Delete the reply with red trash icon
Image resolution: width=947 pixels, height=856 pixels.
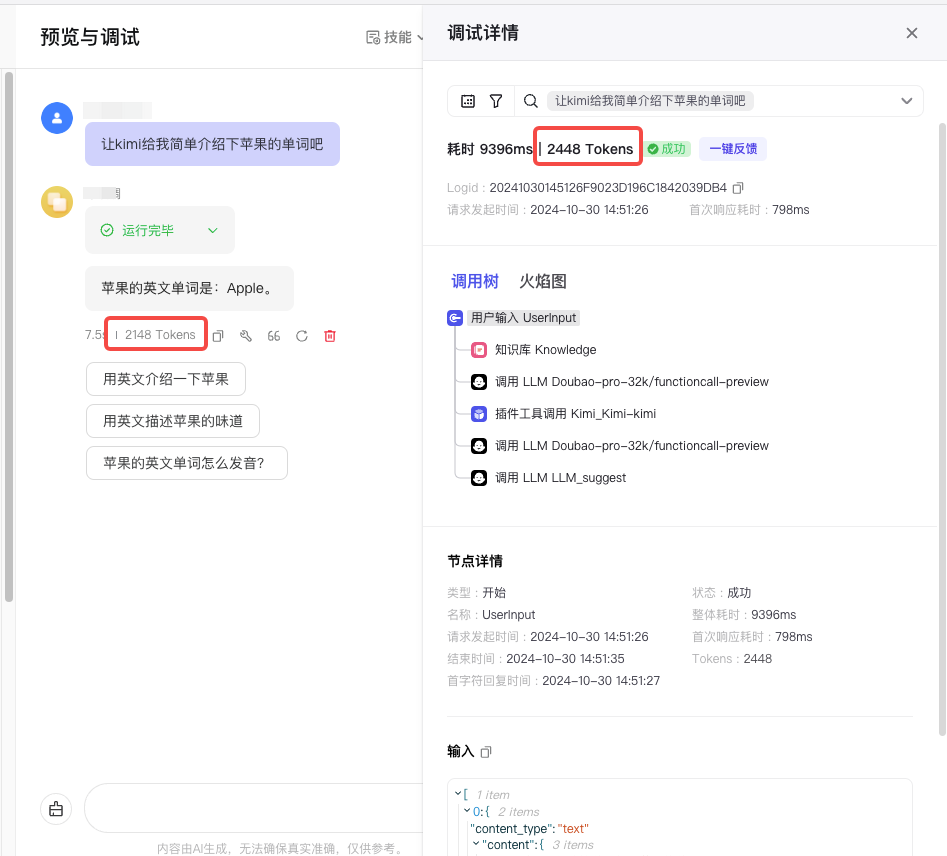[330, 336]
